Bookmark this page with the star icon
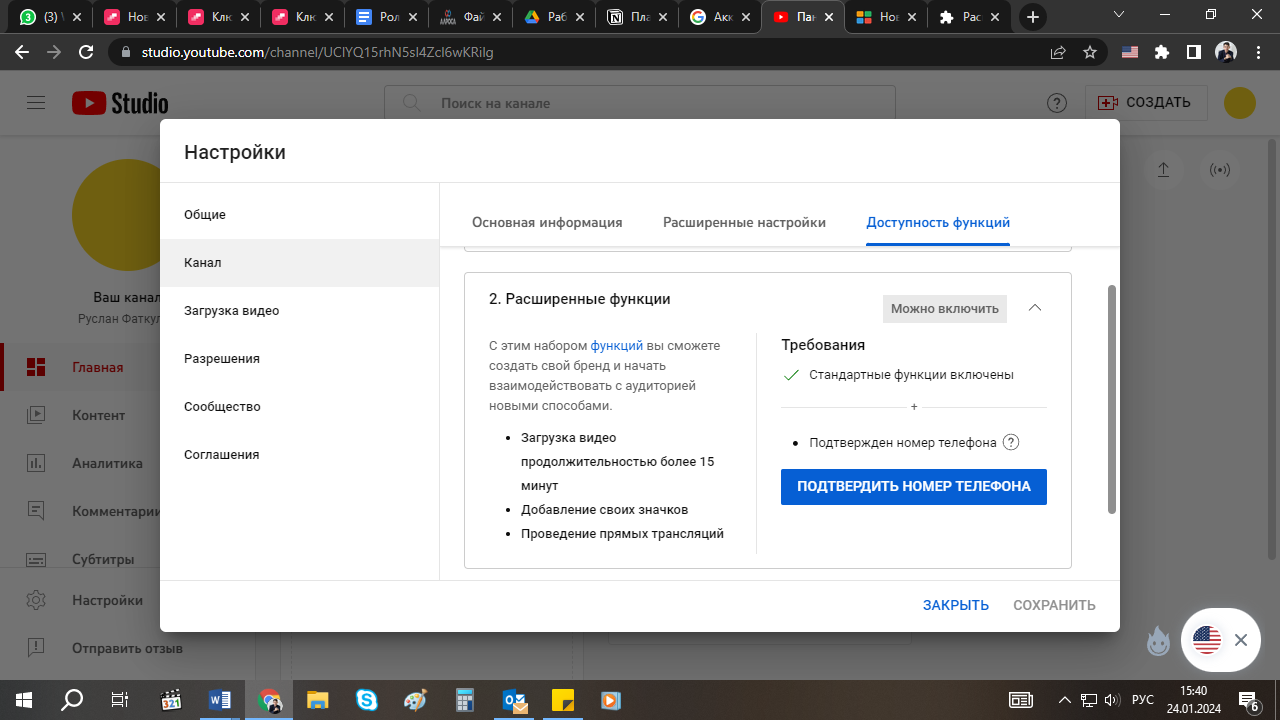The image size is (1280, 720). [x=1090, y=52]
